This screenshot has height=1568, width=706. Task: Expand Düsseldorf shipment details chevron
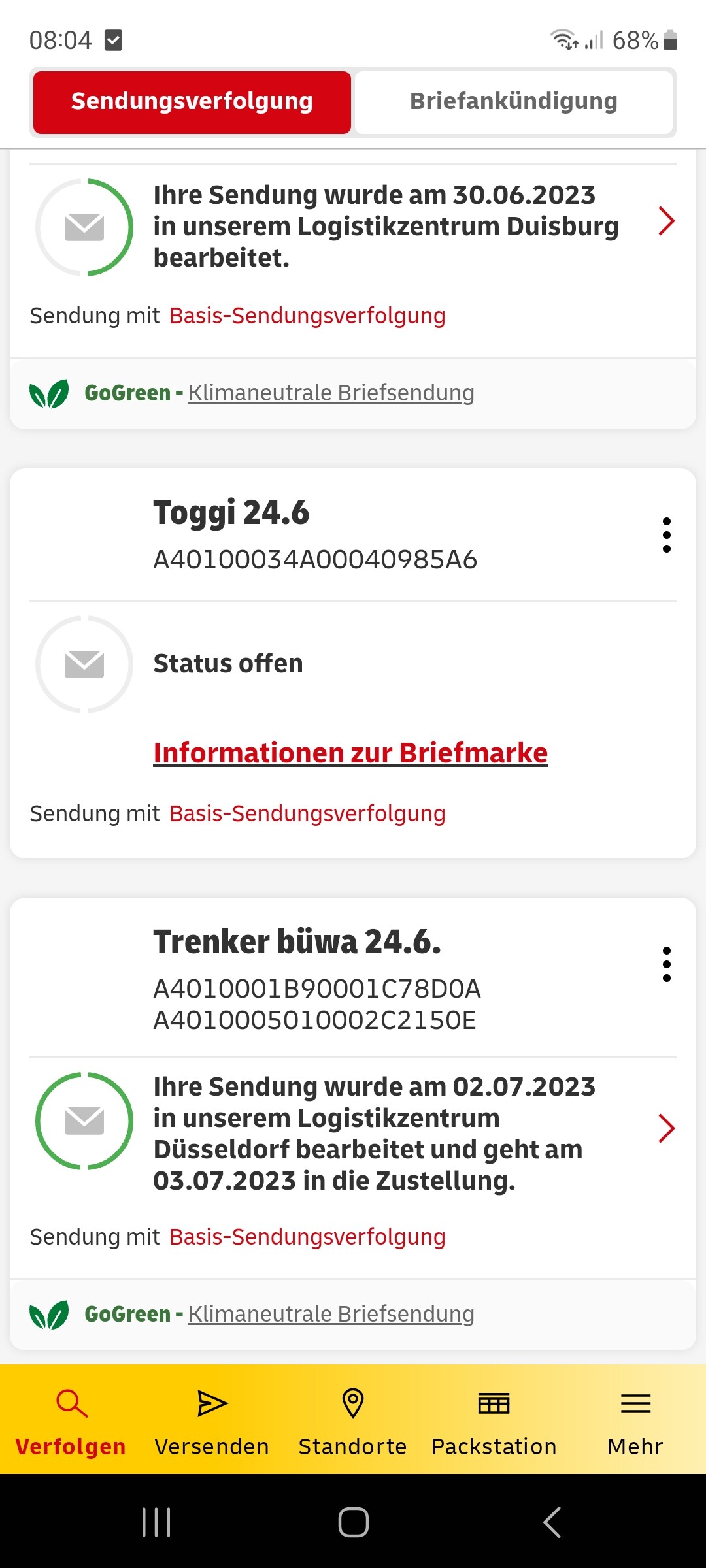[666, 1128]
